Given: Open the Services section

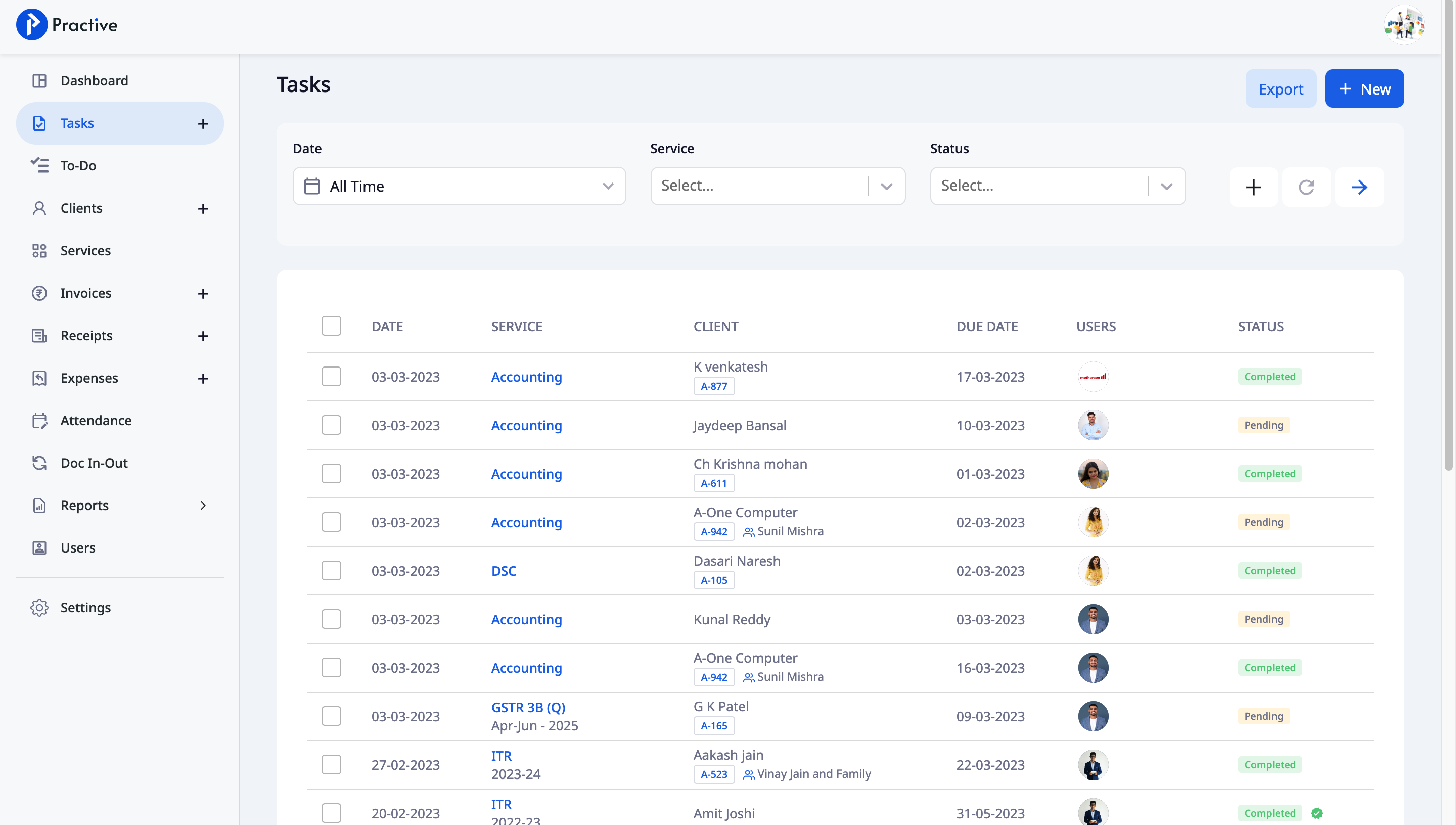Looking at the screenshot, I should click(x=85, y=250).
